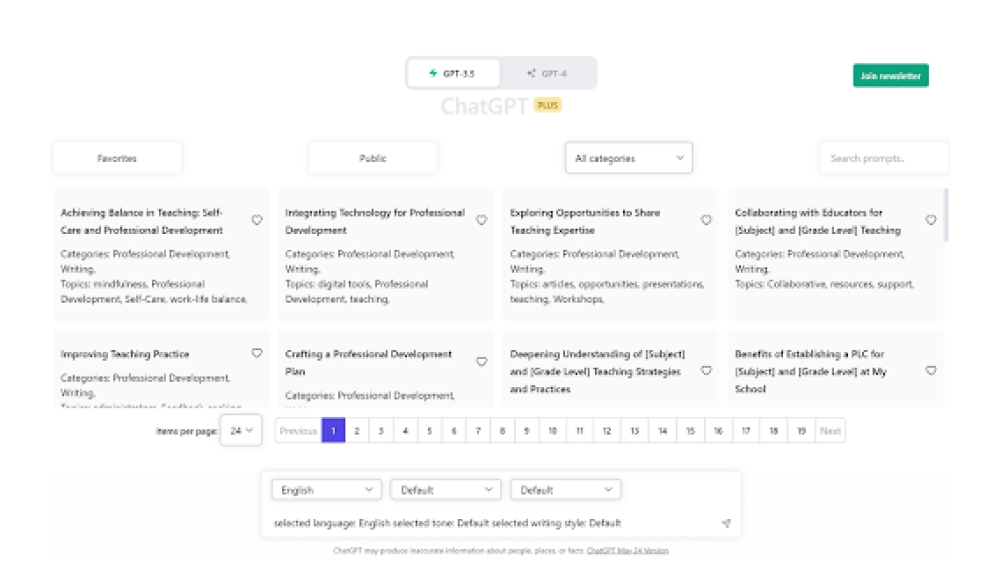
Task: Go to page 13
Action: 635,431
